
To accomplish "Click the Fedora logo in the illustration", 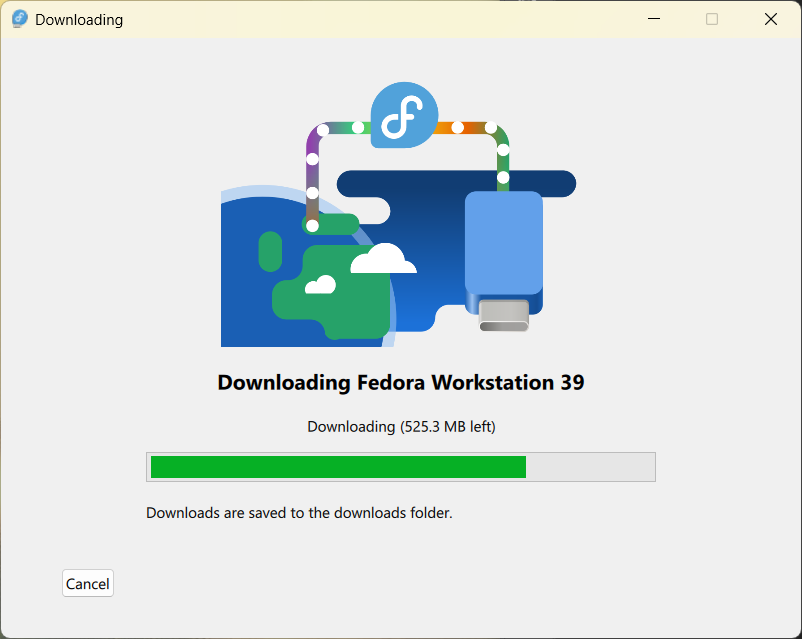I will 404,115.
